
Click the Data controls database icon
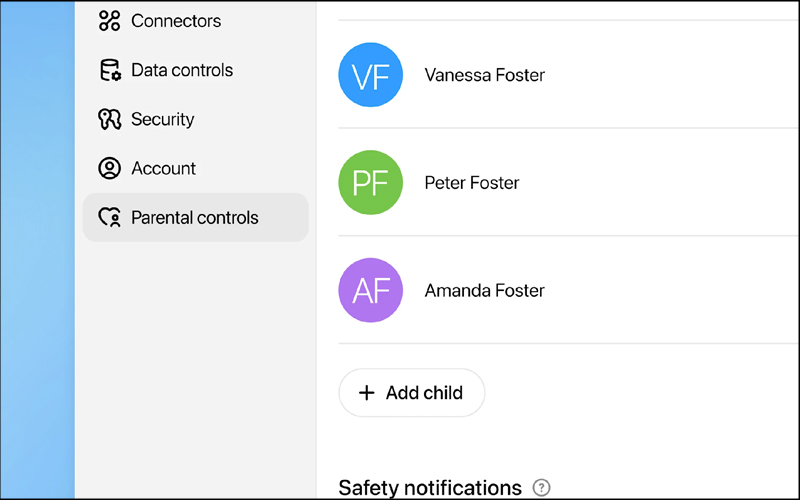pos(110,70)
